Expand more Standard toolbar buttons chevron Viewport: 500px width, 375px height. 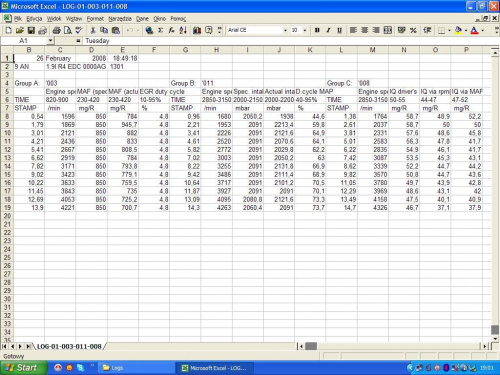pyautogui.click(x=219, y=30)
